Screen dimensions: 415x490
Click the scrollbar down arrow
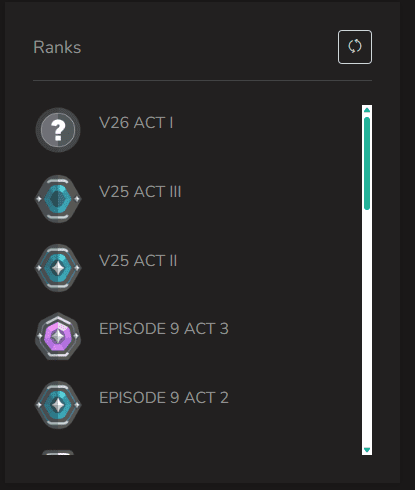(x=367, y=450)
